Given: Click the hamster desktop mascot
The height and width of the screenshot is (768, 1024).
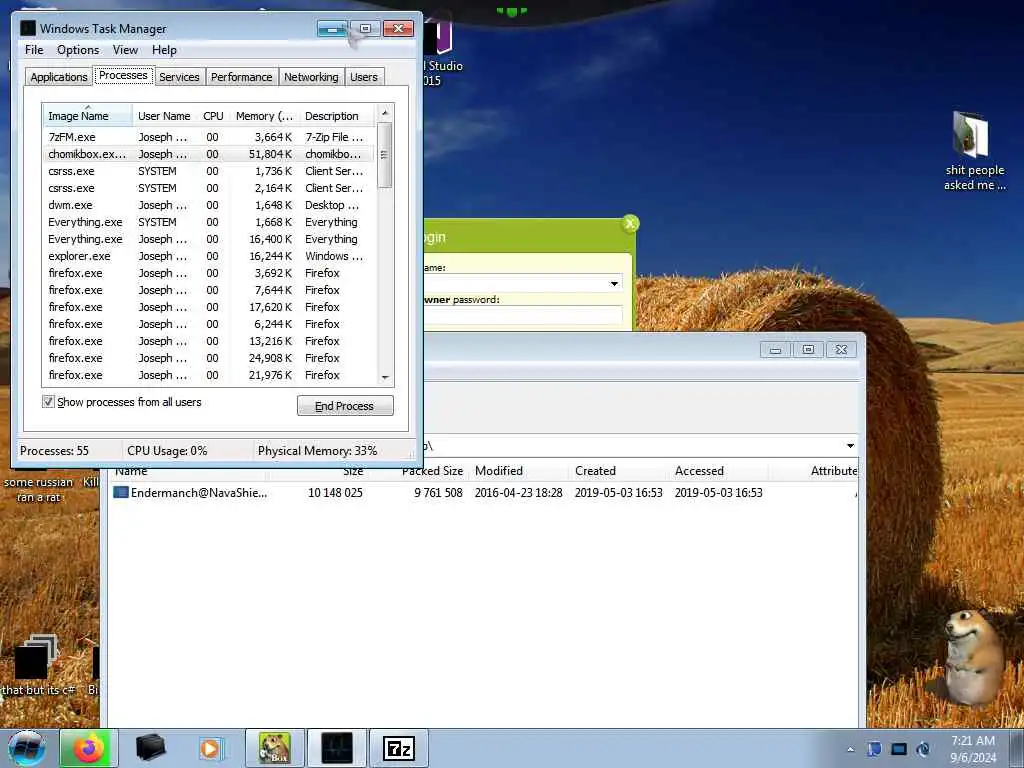Looking at the screenshot, I should click(974, 658).
